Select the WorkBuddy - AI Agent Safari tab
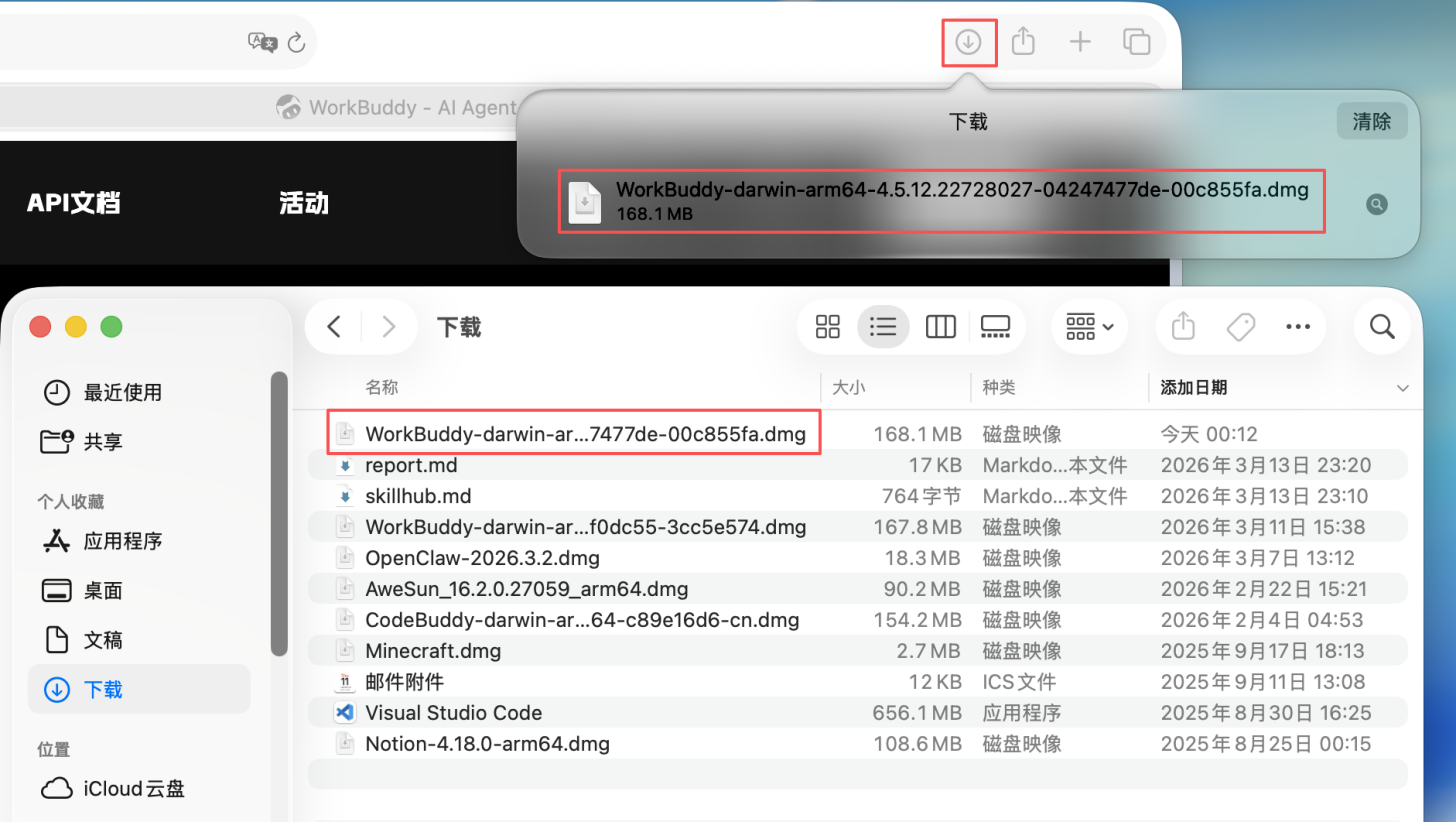Viewport: 1456px width, 822px height. point(398,107)
